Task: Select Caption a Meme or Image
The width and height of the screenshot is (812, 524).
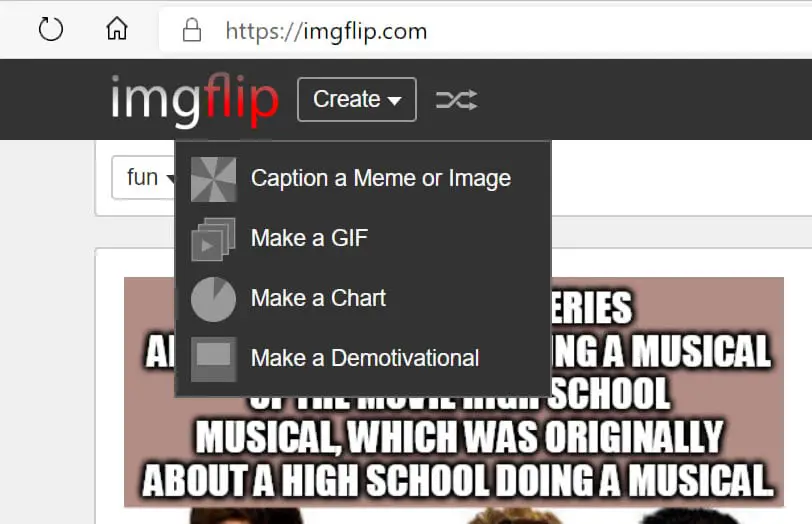Action: [363, 179]
